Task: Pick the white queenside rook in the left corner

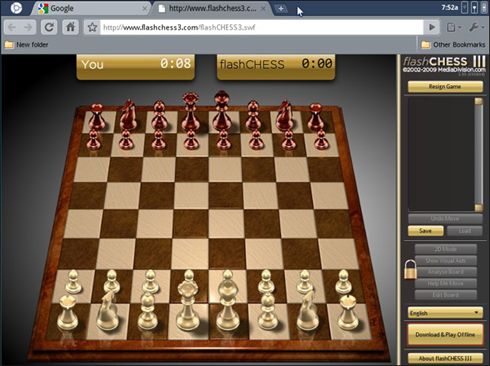Action: 68,313
